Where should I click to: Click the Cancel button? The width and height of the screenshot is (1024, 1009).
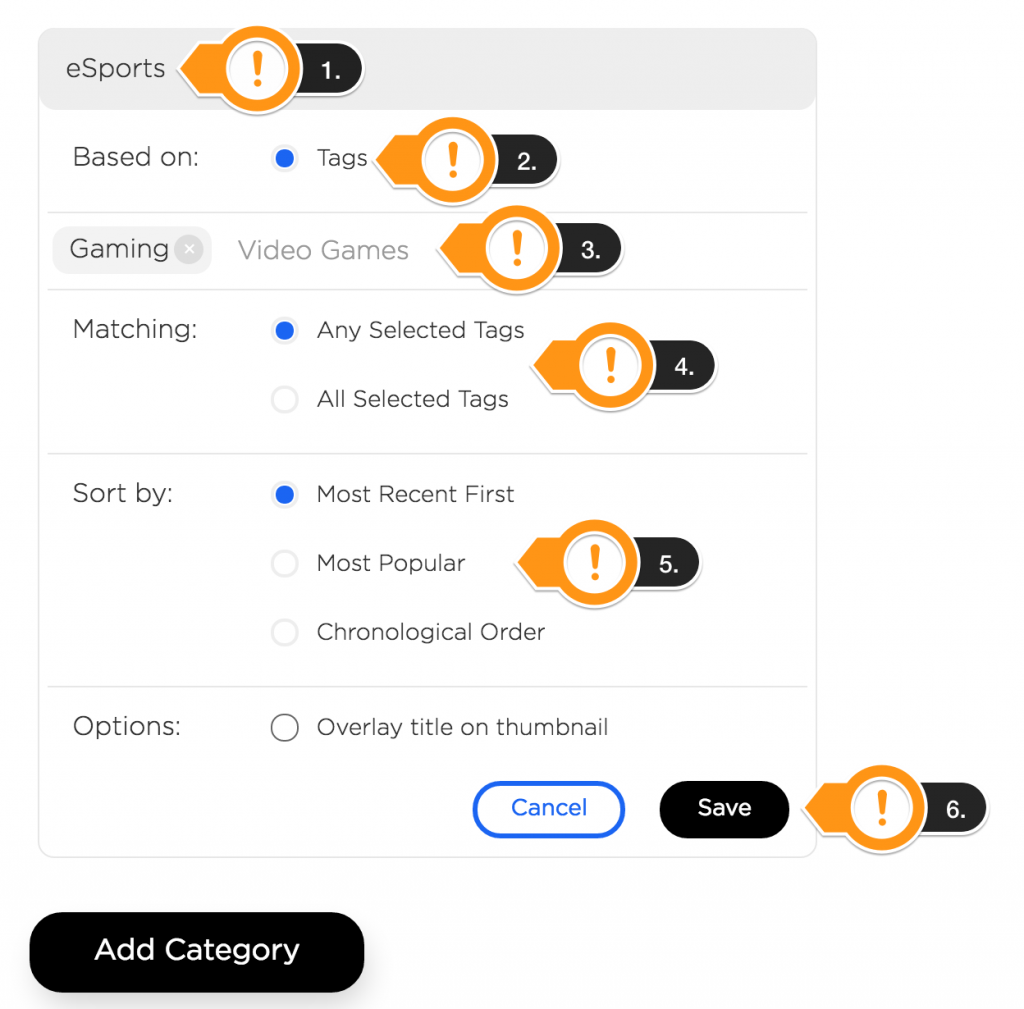(x=548, y=808)
